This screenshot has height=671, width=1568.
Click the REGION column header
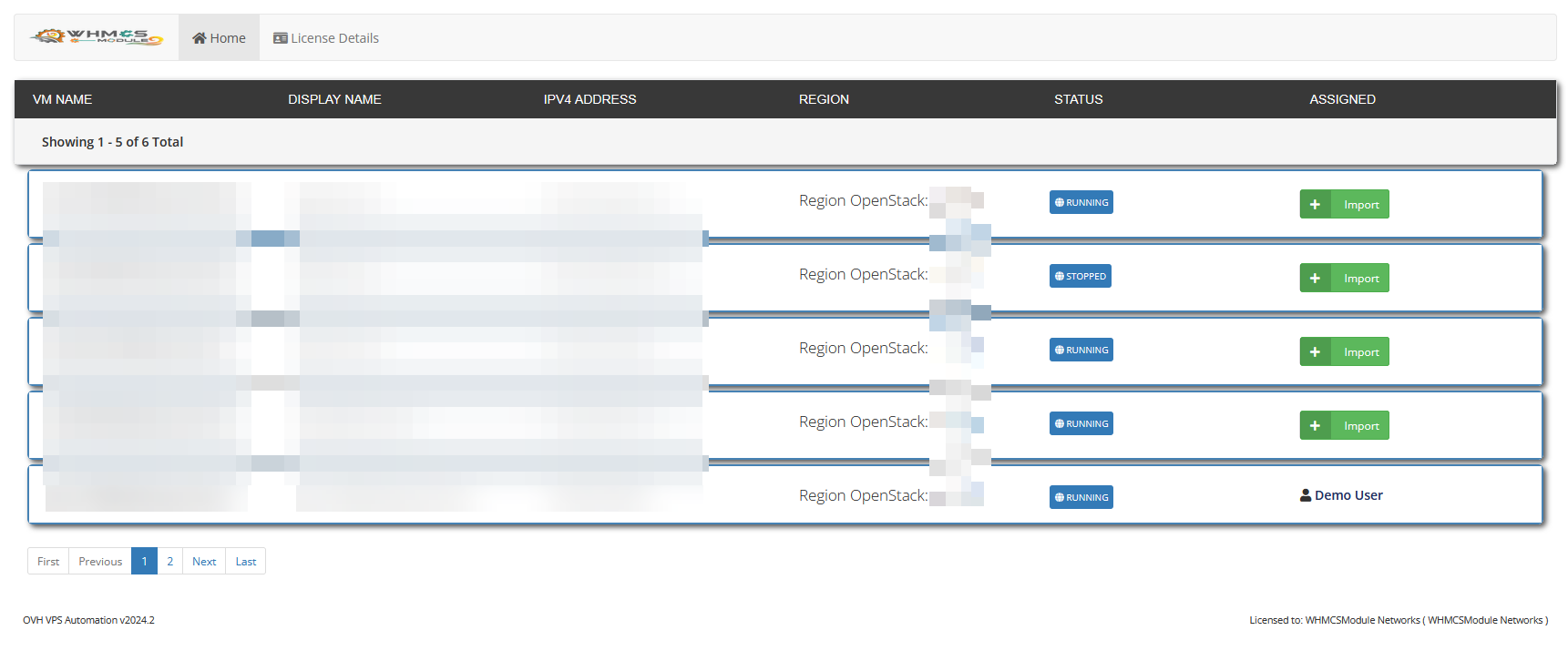click(x=824, y=99)
